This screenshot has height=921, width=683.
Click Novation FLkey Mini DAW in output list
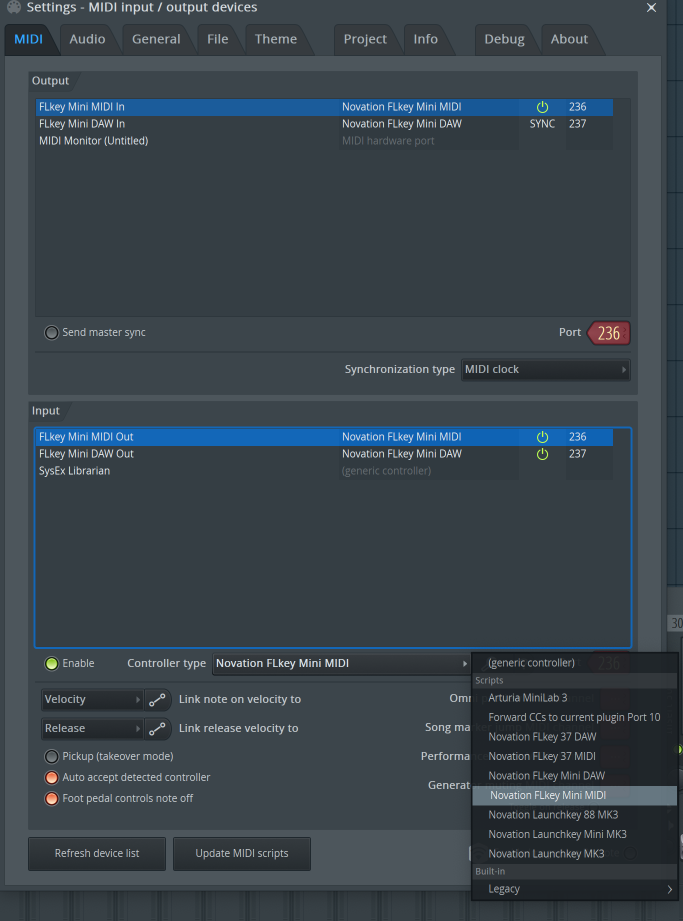[x=402, y=124]
